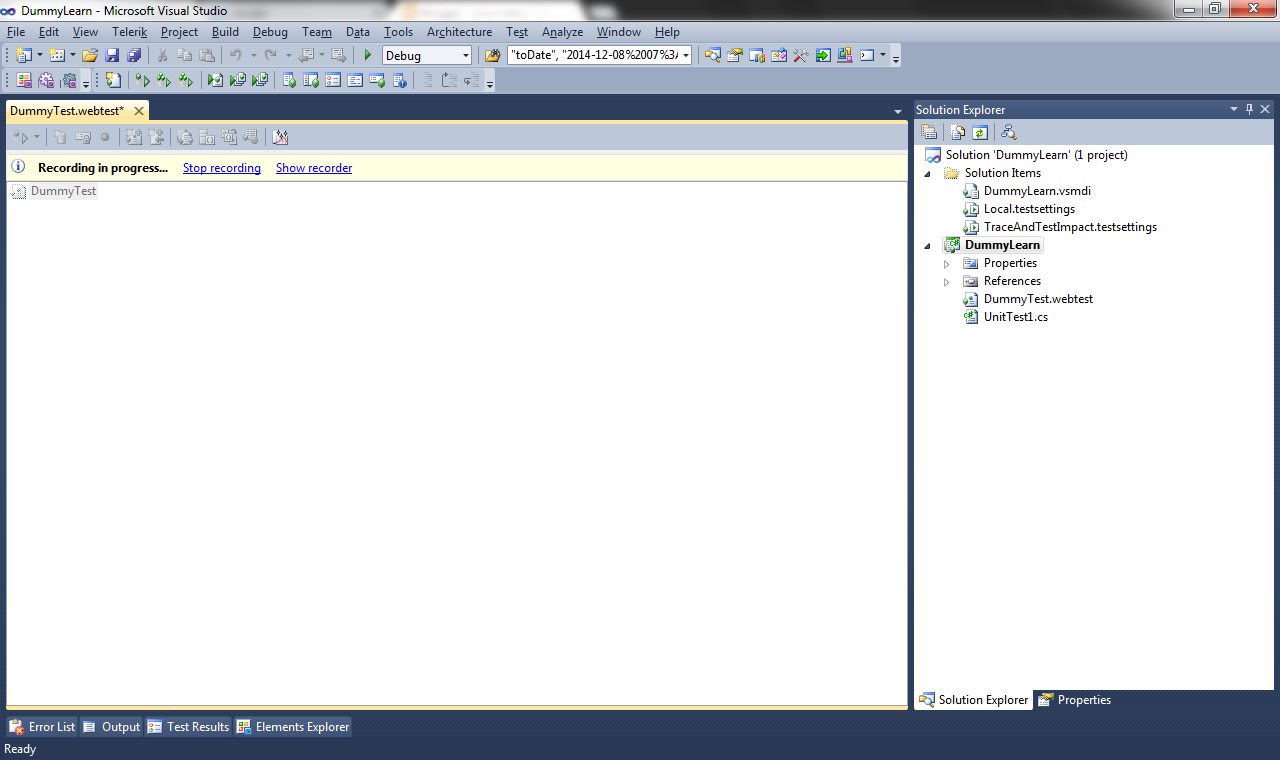The image size is (1280, 760).
Task: Click the info icon beside Recording in progress
Action: tap(18, 167)
